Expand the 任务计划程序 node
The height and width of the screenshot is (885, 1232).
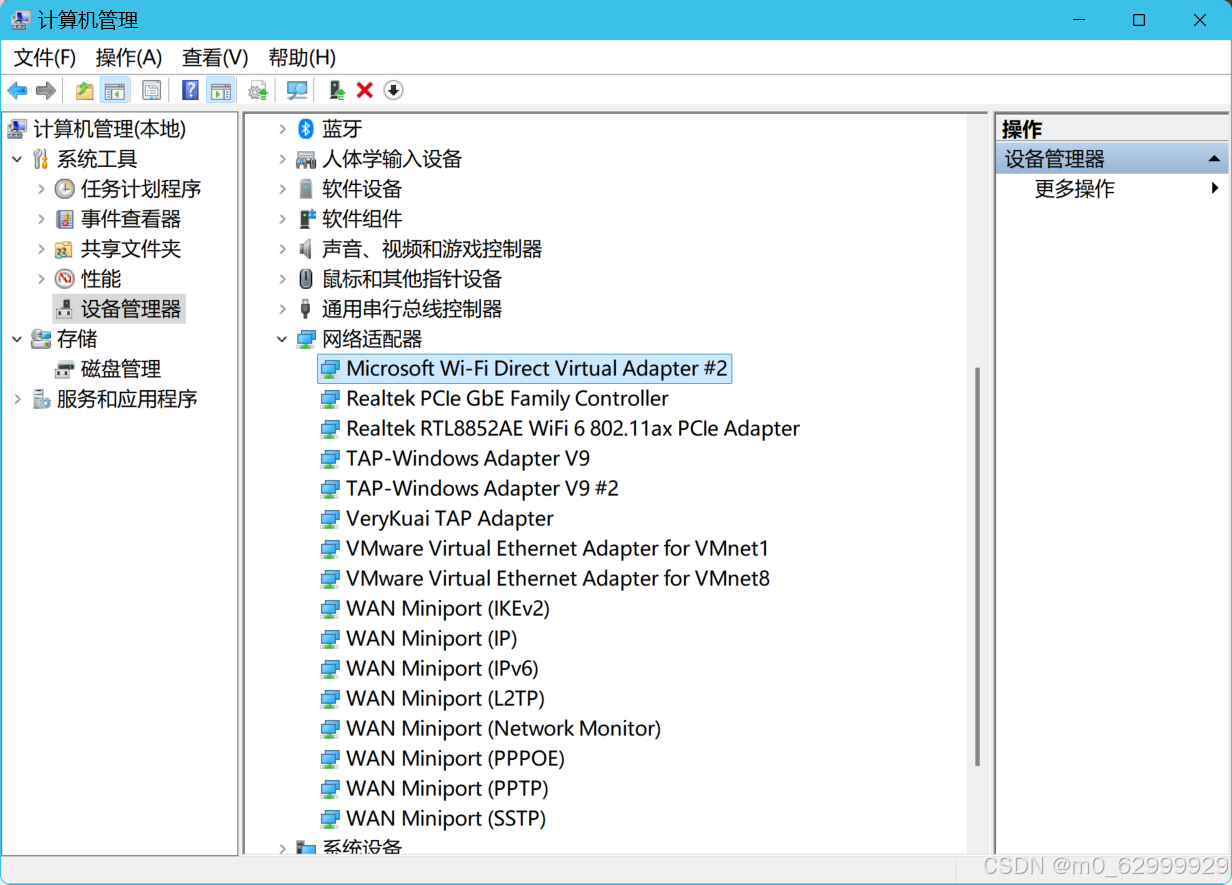pyautogui.click(x=41, y=189)
